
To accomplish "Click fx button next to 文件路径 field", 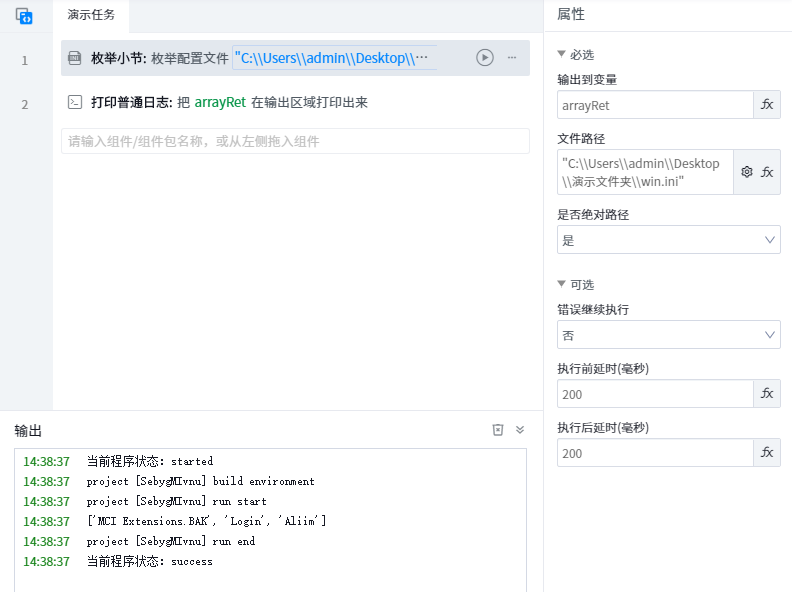I will 767,172.
